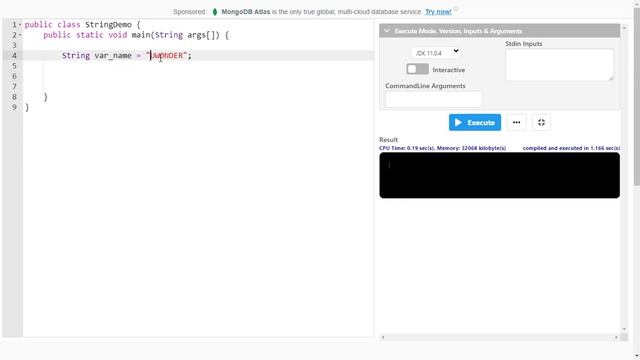Image resolution: width=640 pixels, height=360 pixels.
Task: Open the three-dots more options button
Action: (x=516, y=122)
